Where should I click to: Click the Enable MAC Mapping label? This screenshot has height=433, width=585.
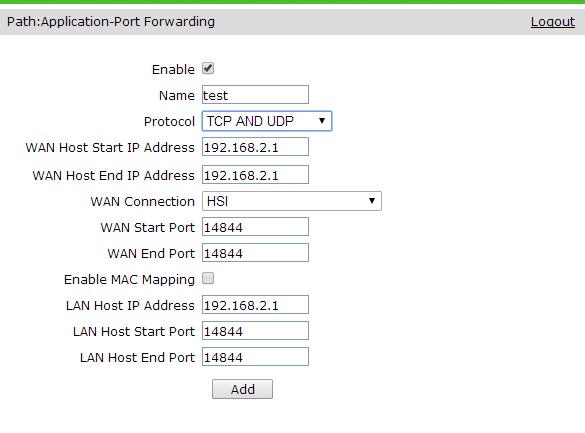[x=129, y=279]
